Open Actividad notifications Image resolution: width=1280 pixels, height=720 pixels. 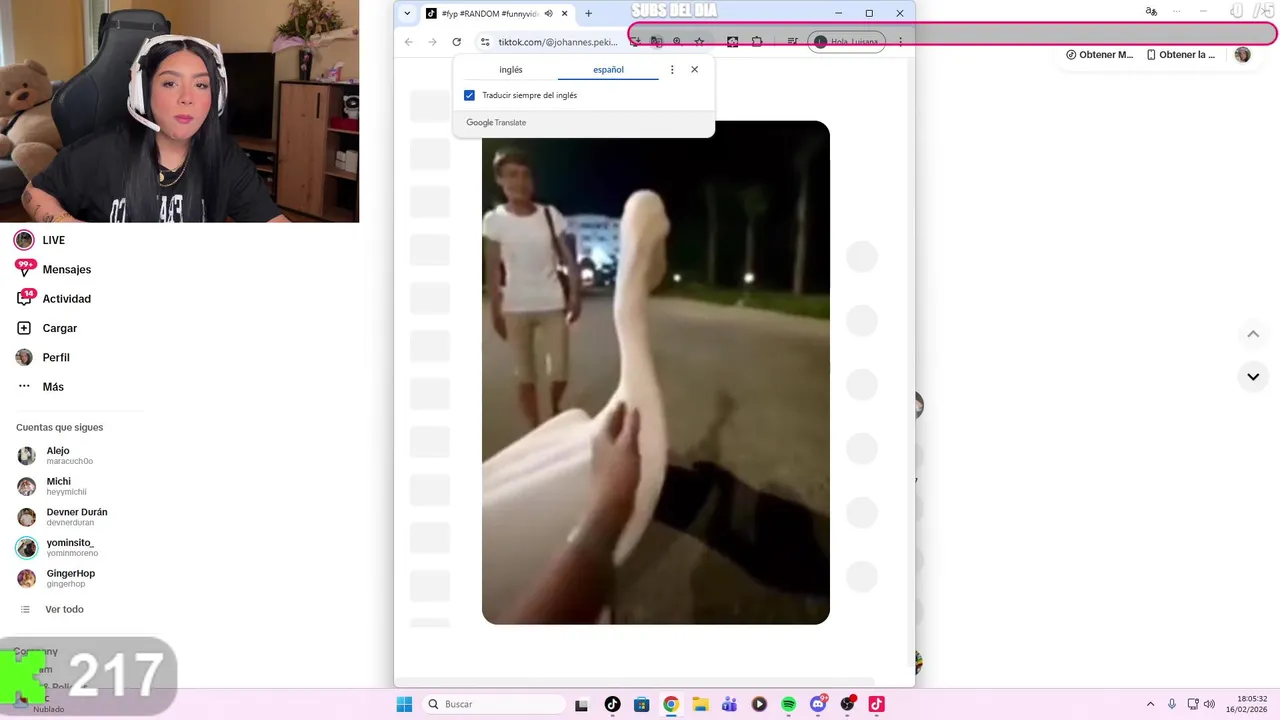pyautogui.click(x=53, y=299)
